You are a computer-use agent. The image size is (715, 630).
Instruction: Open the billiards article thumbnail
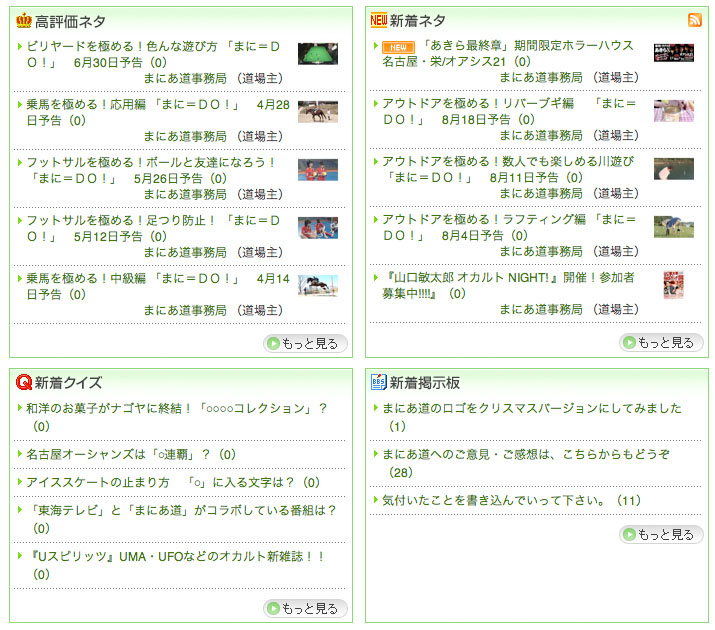pyautogui.click(x=317, y=54)
